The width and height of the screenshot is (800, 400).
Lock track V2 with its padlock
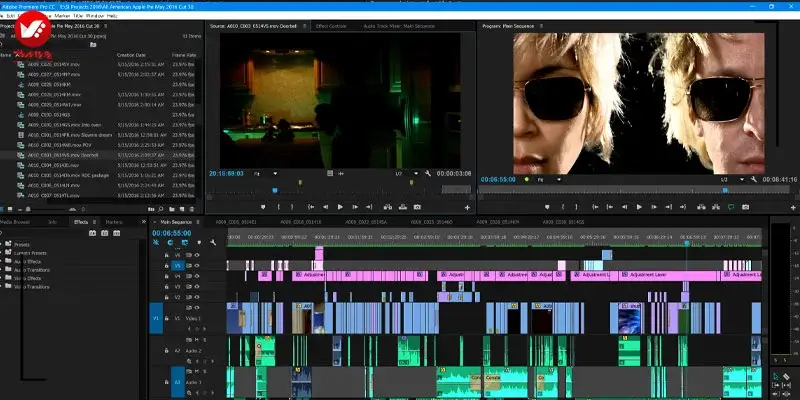click(x=166, y=297)
